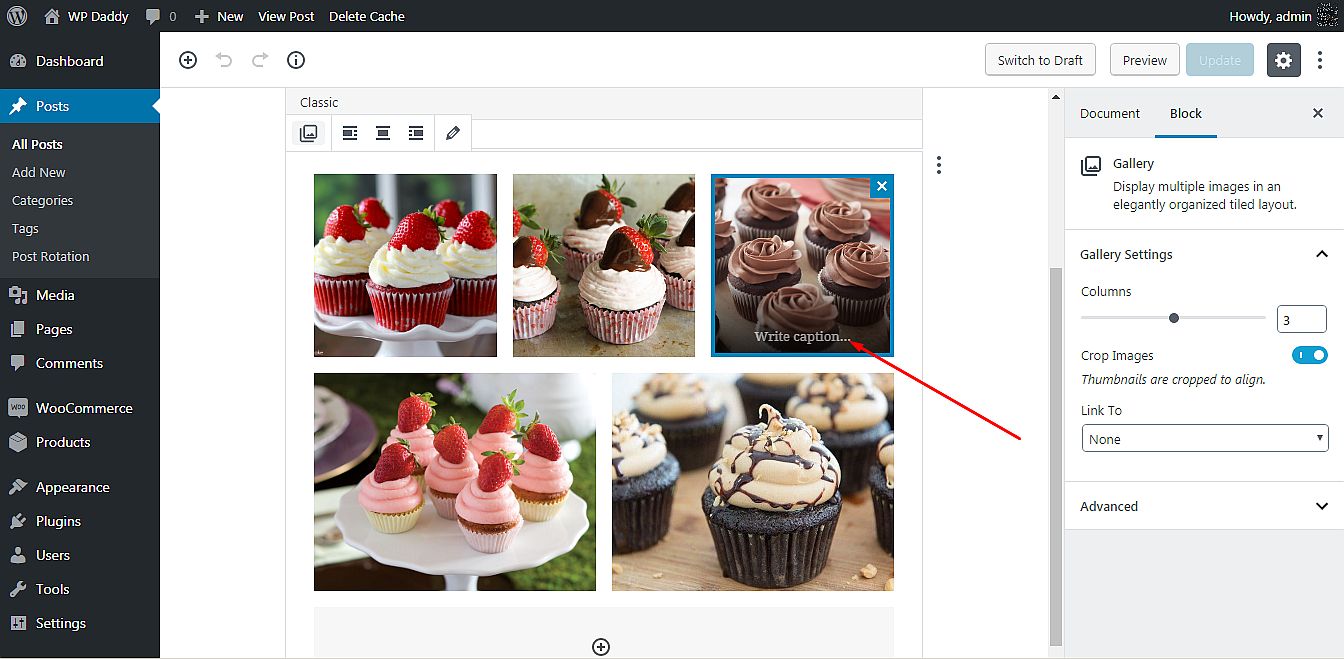Select the chocolate drizzle cupcake image
This screenshot has height=659, width=1344.
pos(753,482)
